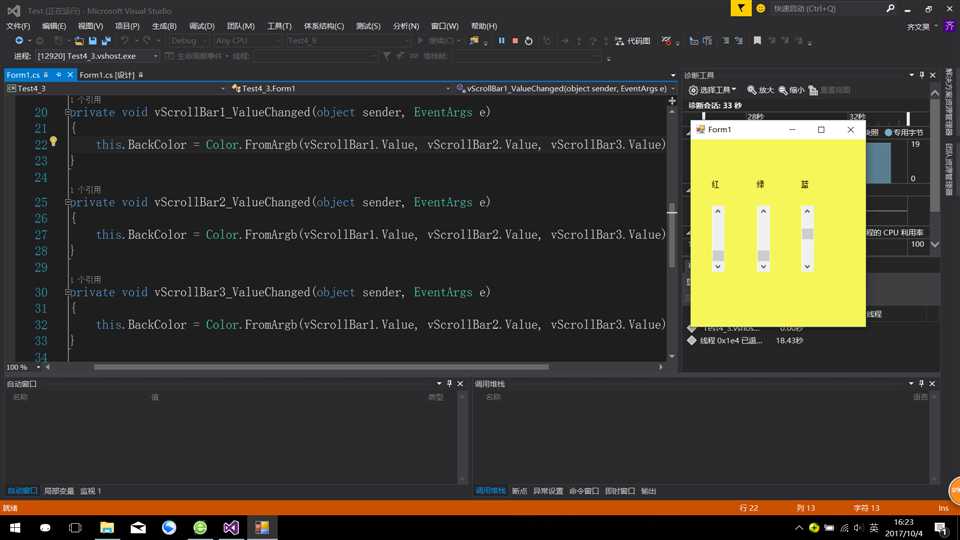Open the vScrollBar1_ValueChanged member dropdown

[565, 89]
